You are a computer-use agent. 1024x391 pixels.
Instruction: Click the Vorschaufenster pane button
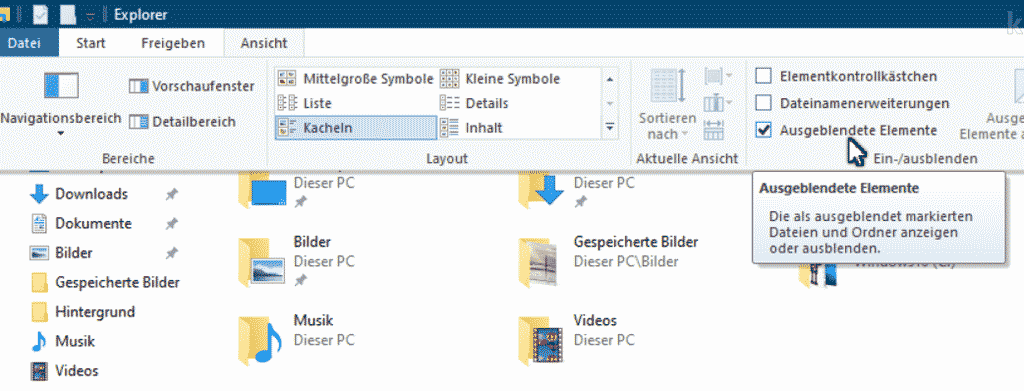point(191,86)
